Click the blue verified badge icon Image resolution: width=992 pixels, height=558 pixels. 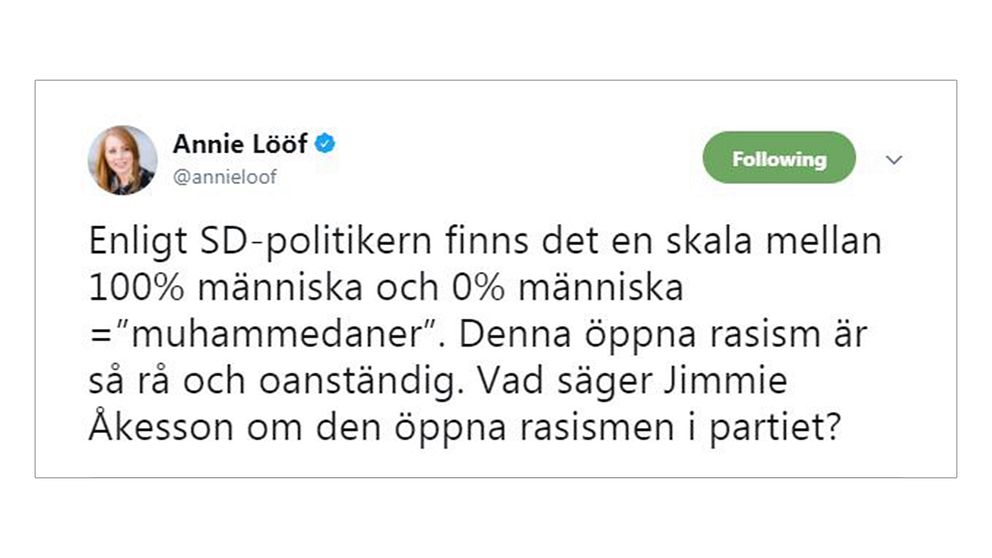click(x=325, y=144)
